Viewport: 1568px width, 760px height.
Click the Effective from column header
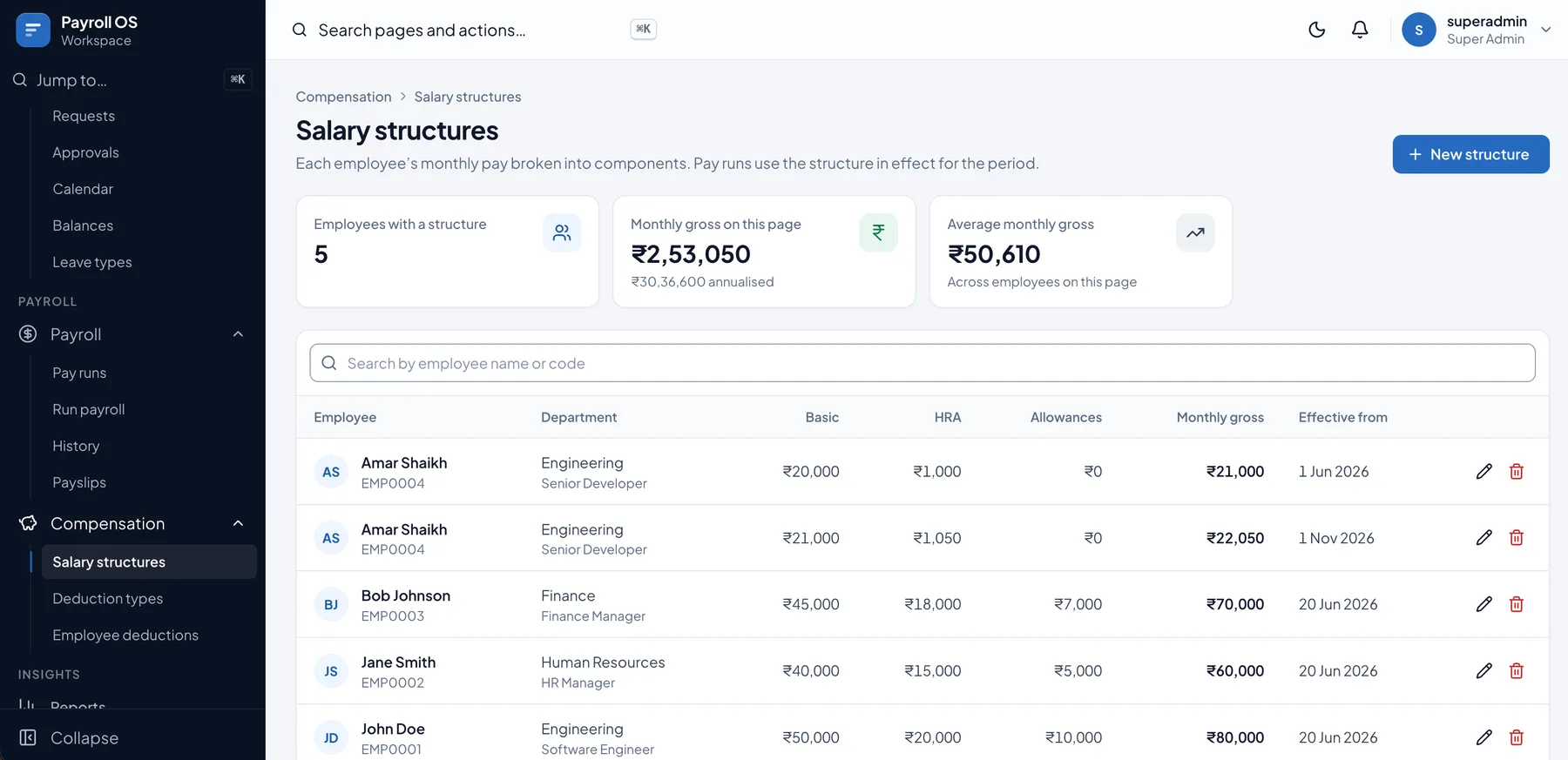click(x=1342, y=417)
